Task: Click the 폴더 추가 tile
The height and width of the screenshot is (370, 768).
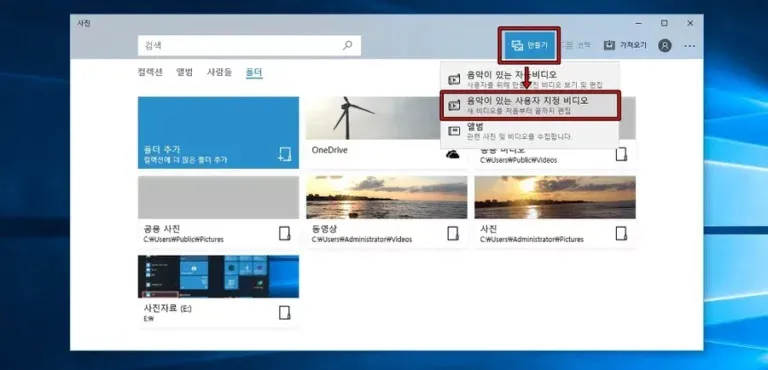Action: 218,132
